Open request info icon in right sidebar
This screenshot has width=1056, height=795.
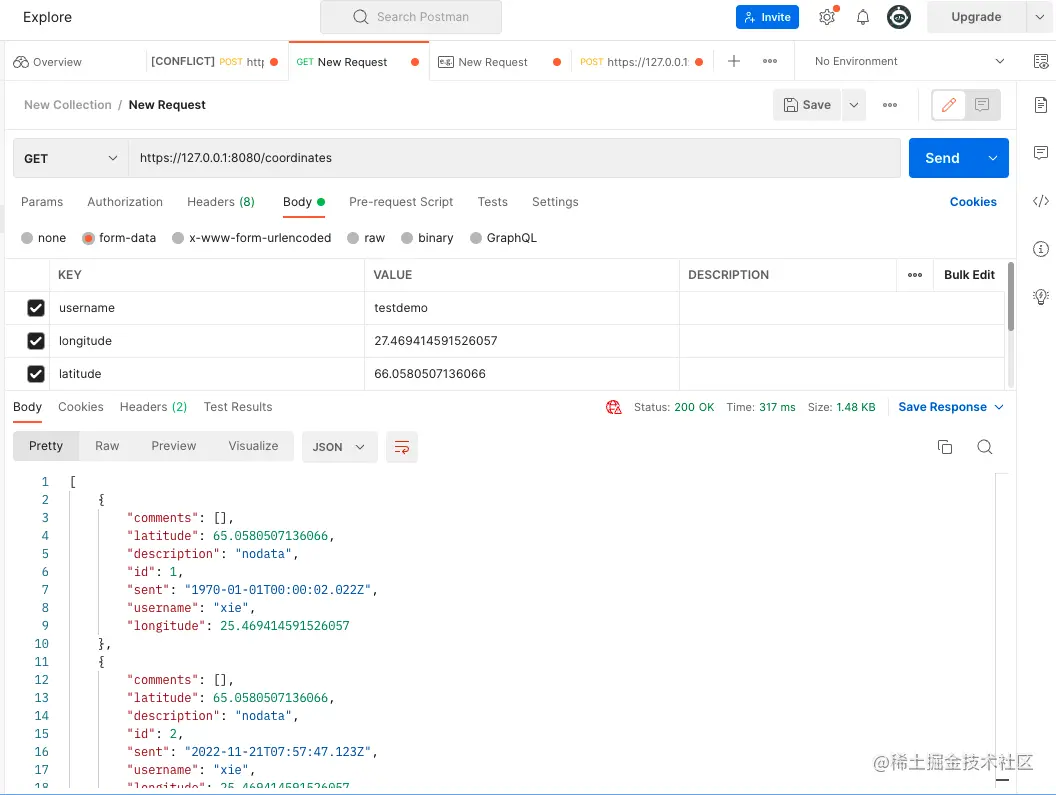tap(1041, 249)
